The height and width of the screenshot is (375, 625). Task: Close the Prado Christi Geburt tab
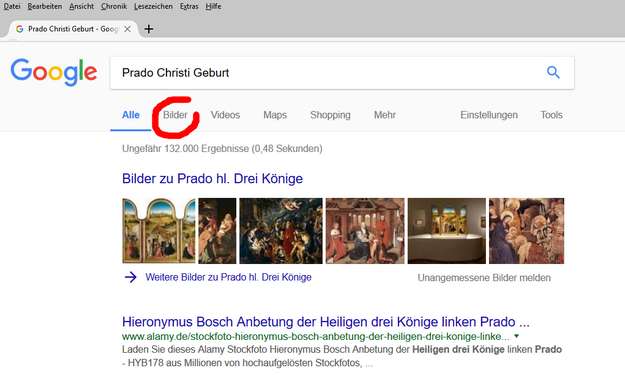[x=127, y=29]
